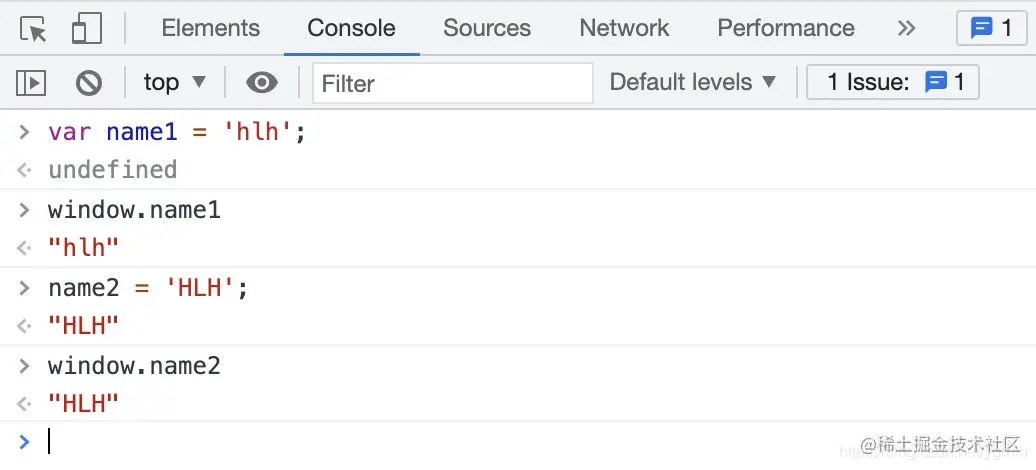Click the window.name1 console entry
This screenshot has height=470, width=1036.
click(134, 210)
